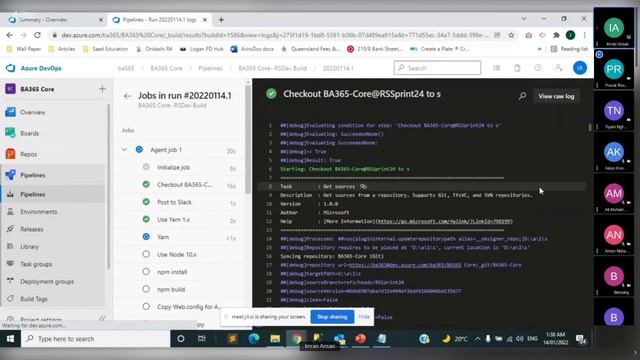This screenshot has width=640, height=360.
Task: Open a new browser tab
Action: tap(221, 20)
